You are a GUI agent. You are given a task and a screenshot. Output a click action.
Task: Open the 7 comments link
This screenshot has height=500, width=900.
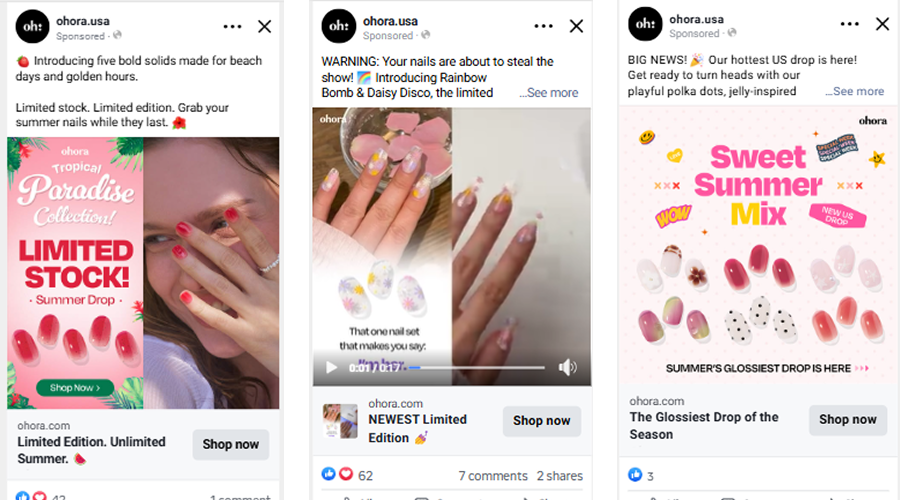coord(492,475)
